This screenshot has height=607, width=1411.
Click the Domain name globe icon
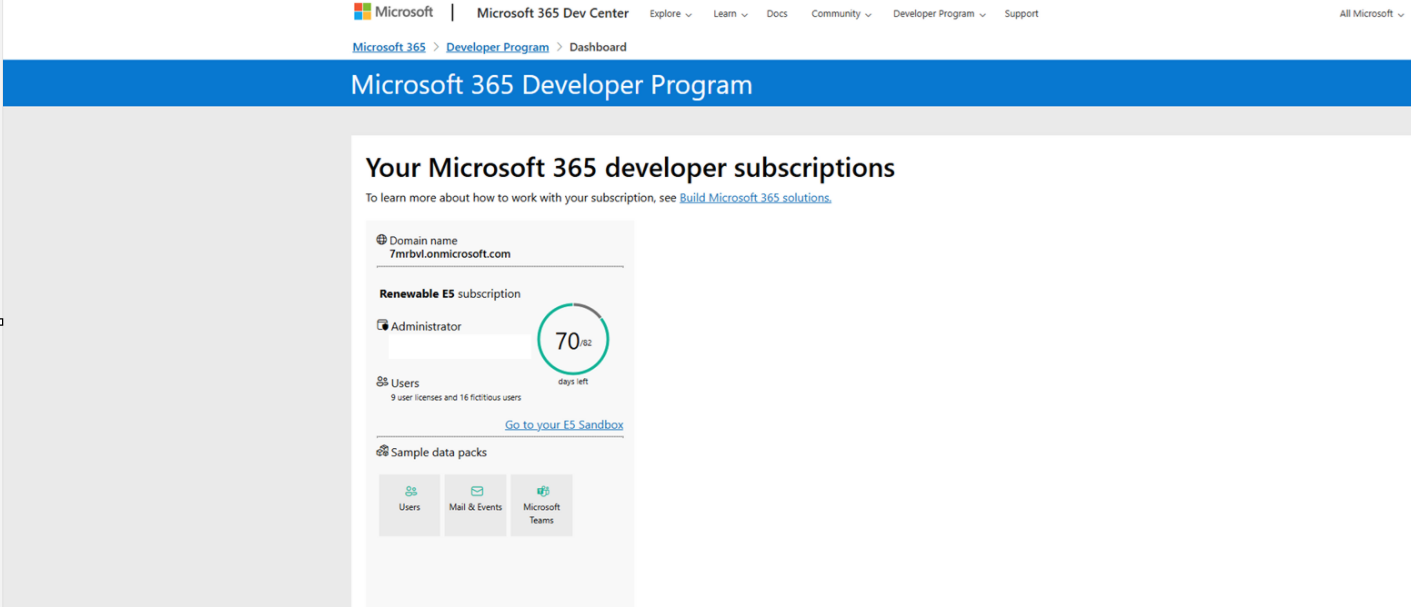pos(381,240)
